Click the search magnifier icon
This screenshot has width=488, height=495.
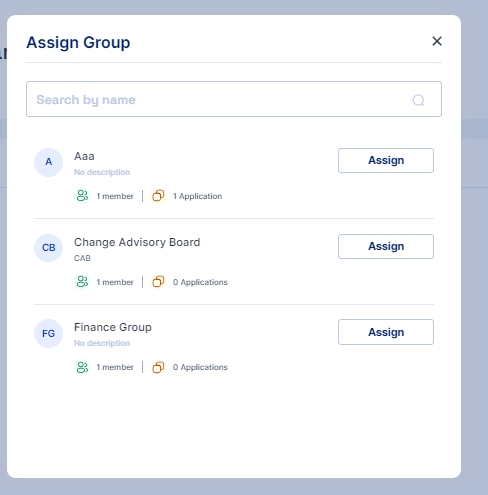(418, 100)
